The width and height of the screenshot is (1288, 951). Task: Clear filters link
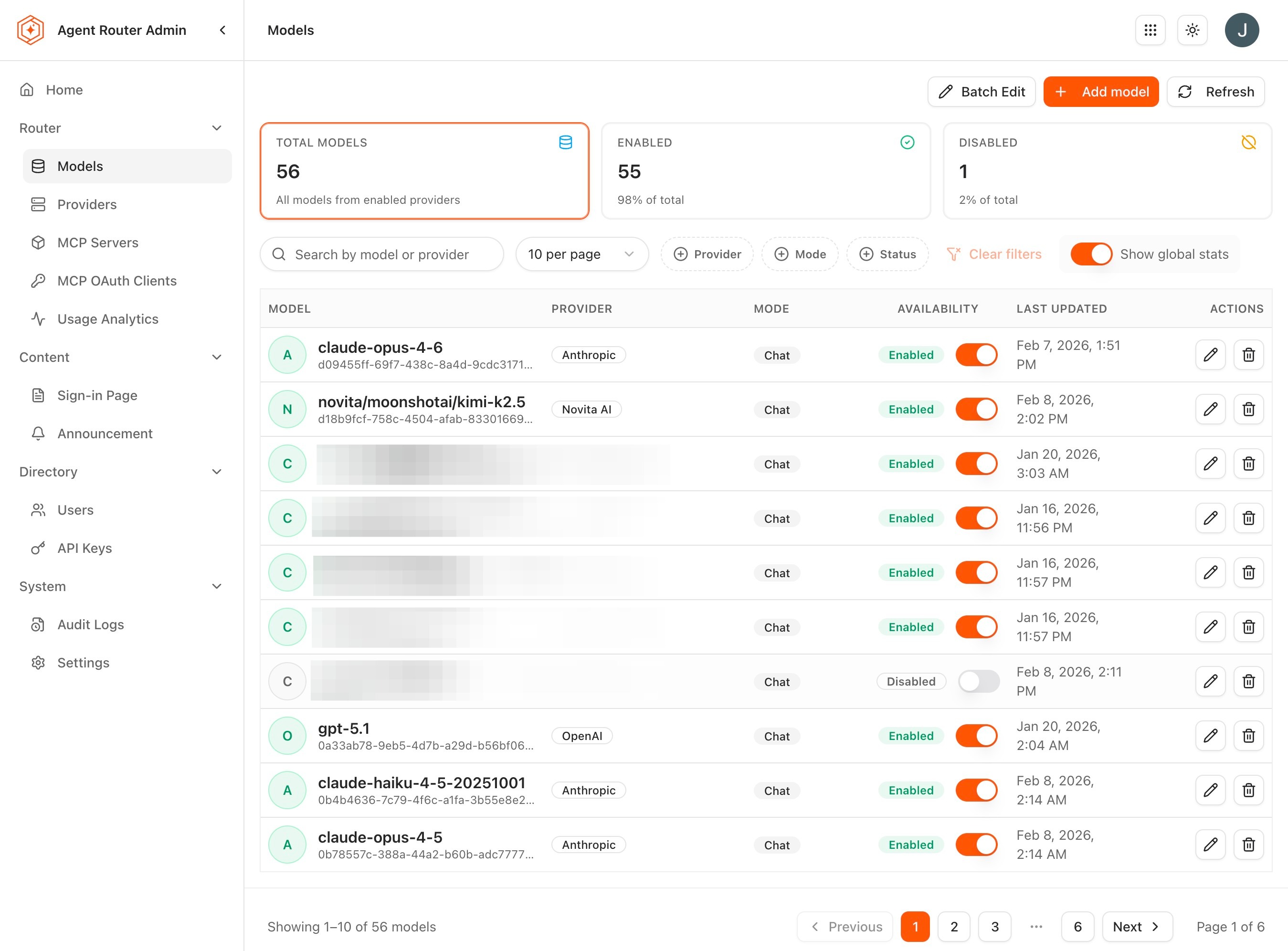(994, 254)
